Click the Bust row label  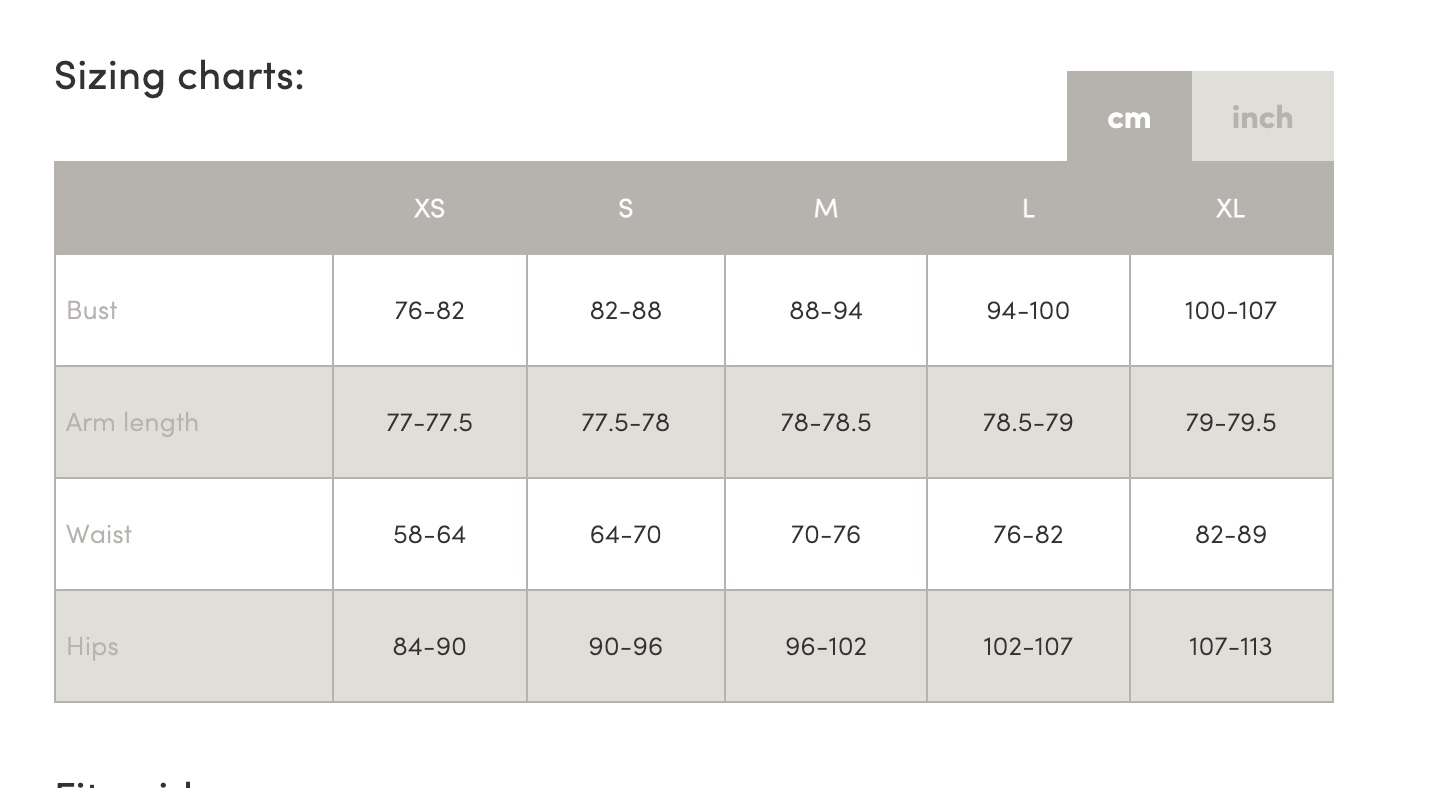click(x=92, y=310)
